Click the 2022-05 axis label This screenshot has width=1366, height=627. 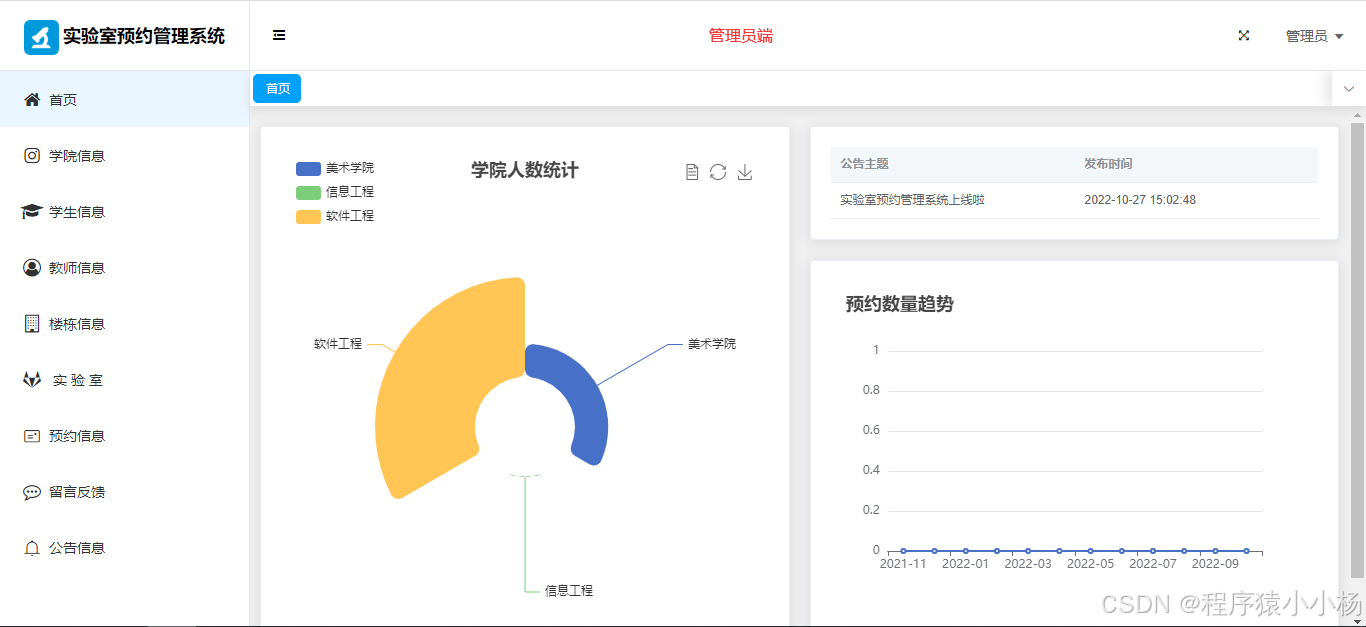coord(1090,563)
